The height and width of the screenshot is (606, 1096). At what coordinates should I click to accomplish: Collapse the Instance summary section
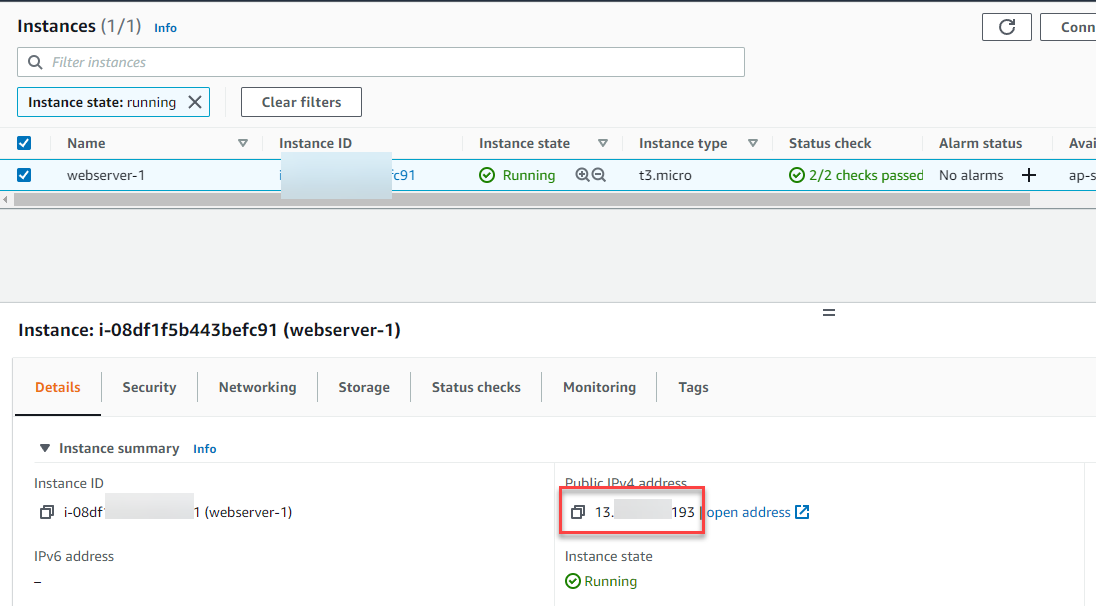coord(44,448)
